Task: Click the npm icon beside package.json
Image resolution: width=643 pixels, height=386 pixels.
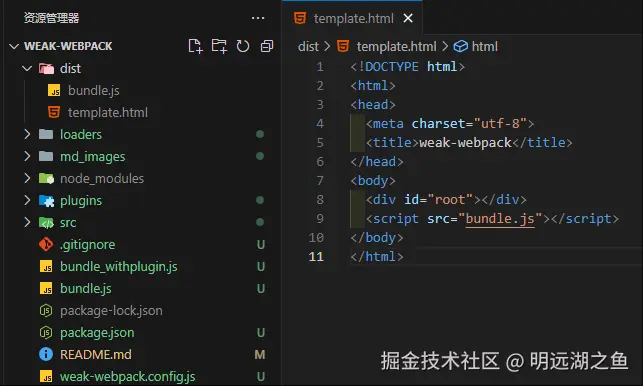Action: [46, 332]
